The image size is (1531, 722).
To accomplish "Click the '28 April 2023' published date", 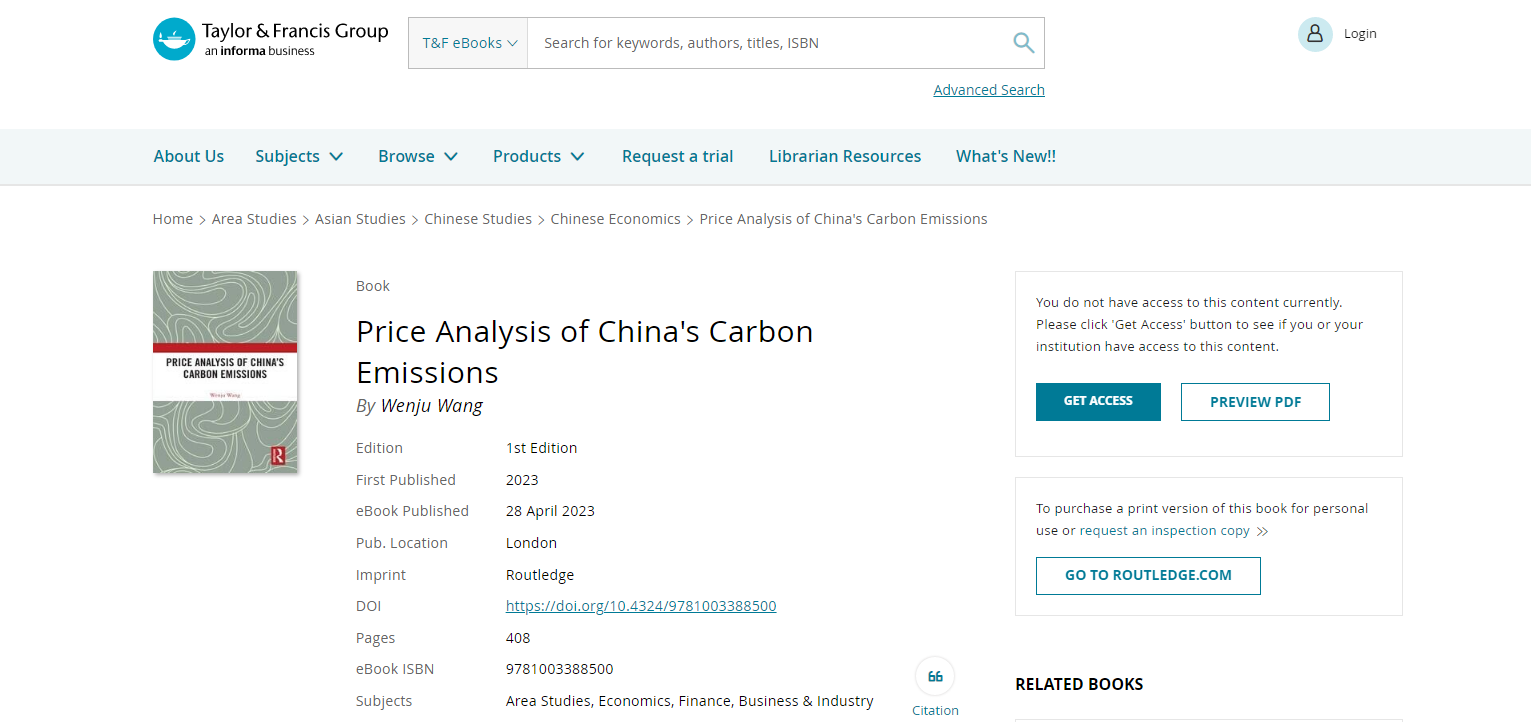I will (x=550, y=511).
